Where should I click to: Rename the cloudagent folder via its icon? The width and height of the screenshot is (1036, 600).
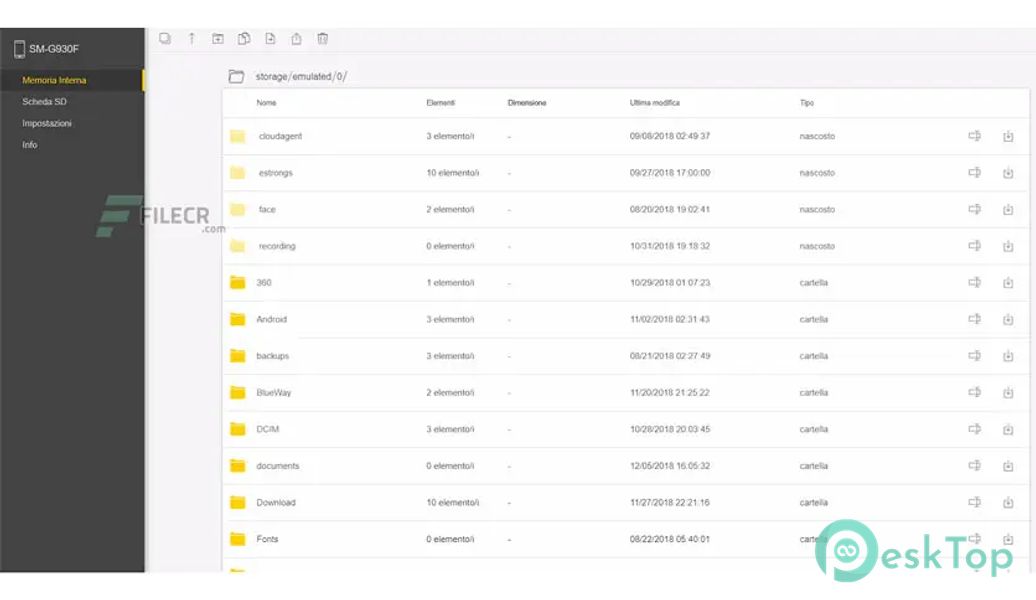pos(975,136)
